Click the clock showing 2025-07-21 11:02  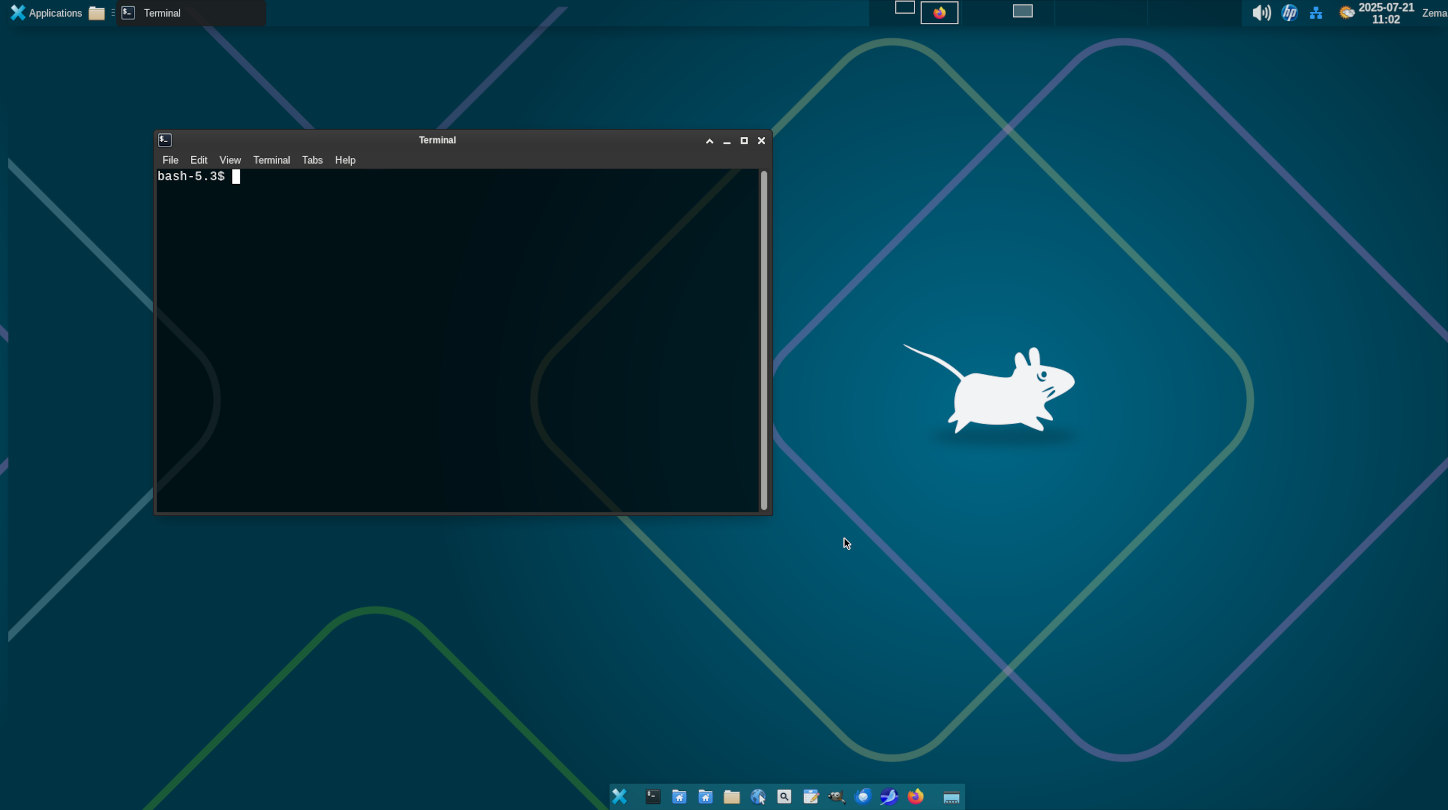[x=1386, y=13]
